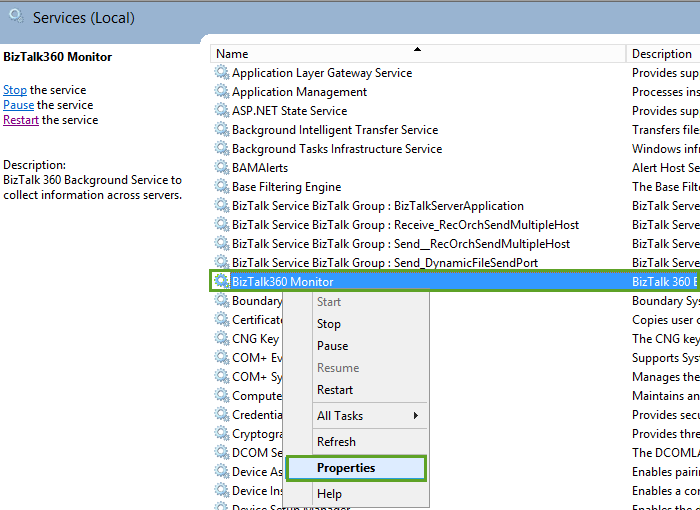The height and width of the screenshot is (510, 700).
Task: Open Properties from the context menu
Action: 346,468
